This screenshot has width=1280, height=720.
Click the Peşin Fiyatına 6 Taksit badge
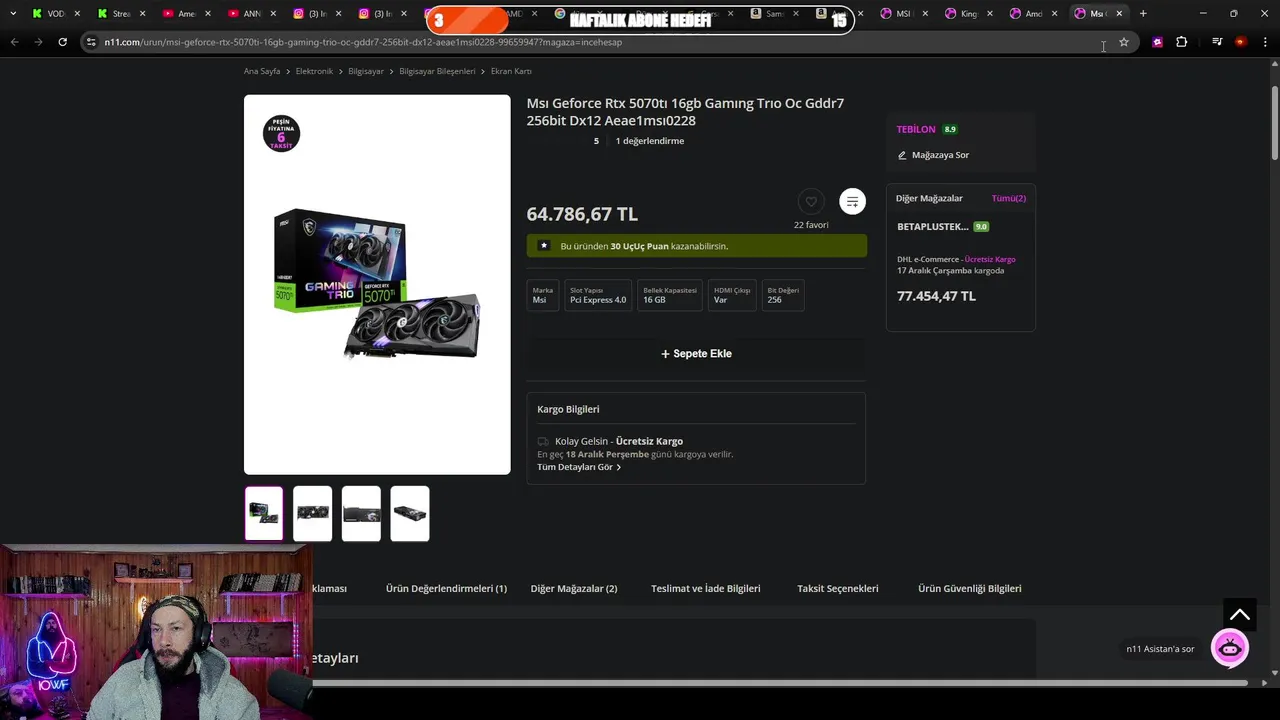(x=281, y=133)
